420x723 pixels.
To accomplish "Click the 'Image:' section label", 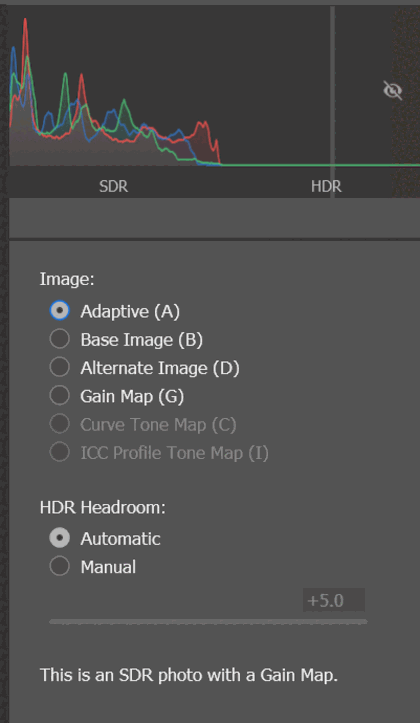I will (67, 279).
